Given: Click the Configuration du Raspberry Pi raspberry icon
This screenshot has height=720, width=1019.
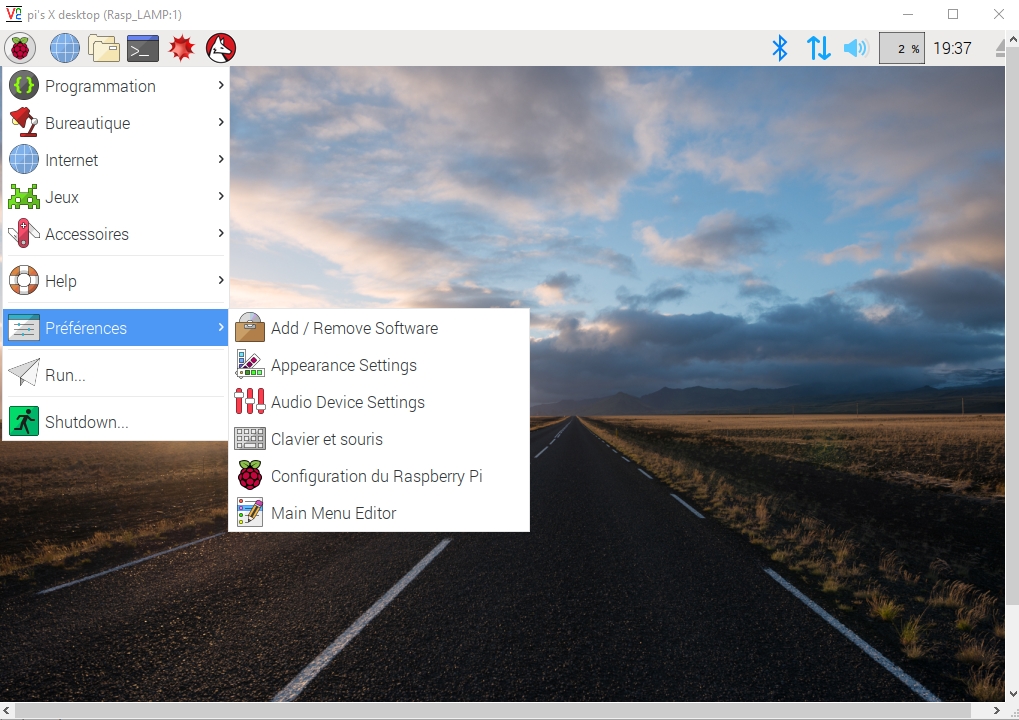Looking at the screenshot, I should (250, 476).
